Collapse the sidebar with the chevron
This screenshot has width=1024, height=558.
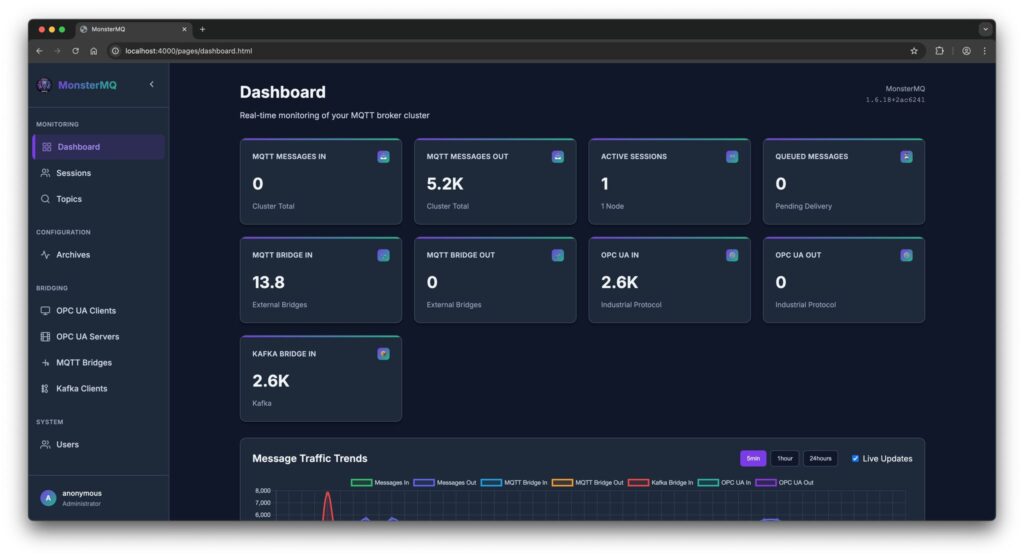[x=152, y=84]
